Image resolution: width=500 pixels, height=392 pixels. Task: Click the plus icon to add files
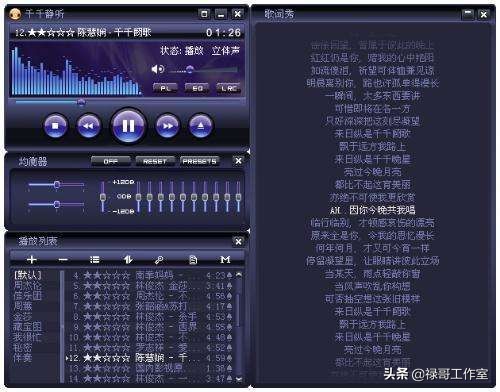[x=32, y=259]
